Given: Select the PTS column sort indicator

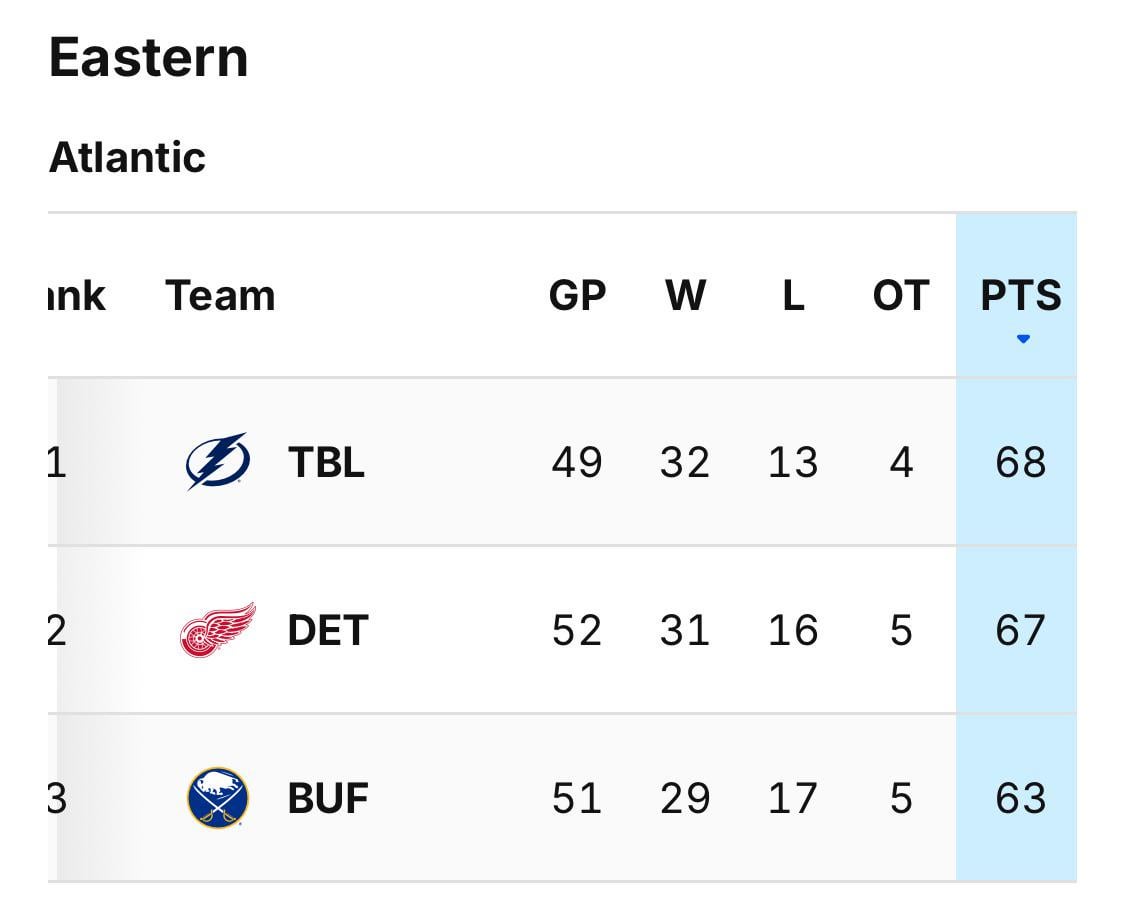Looking at the screenshot, I should (1023, 338).
